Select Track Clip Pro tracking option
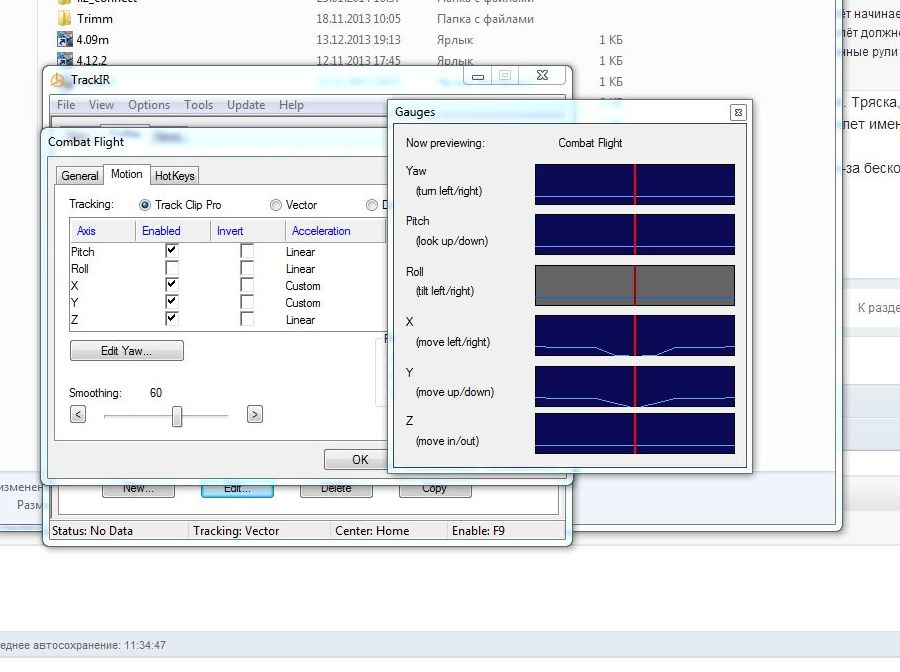This screenshot has width=900, height=672. point(145,205)
